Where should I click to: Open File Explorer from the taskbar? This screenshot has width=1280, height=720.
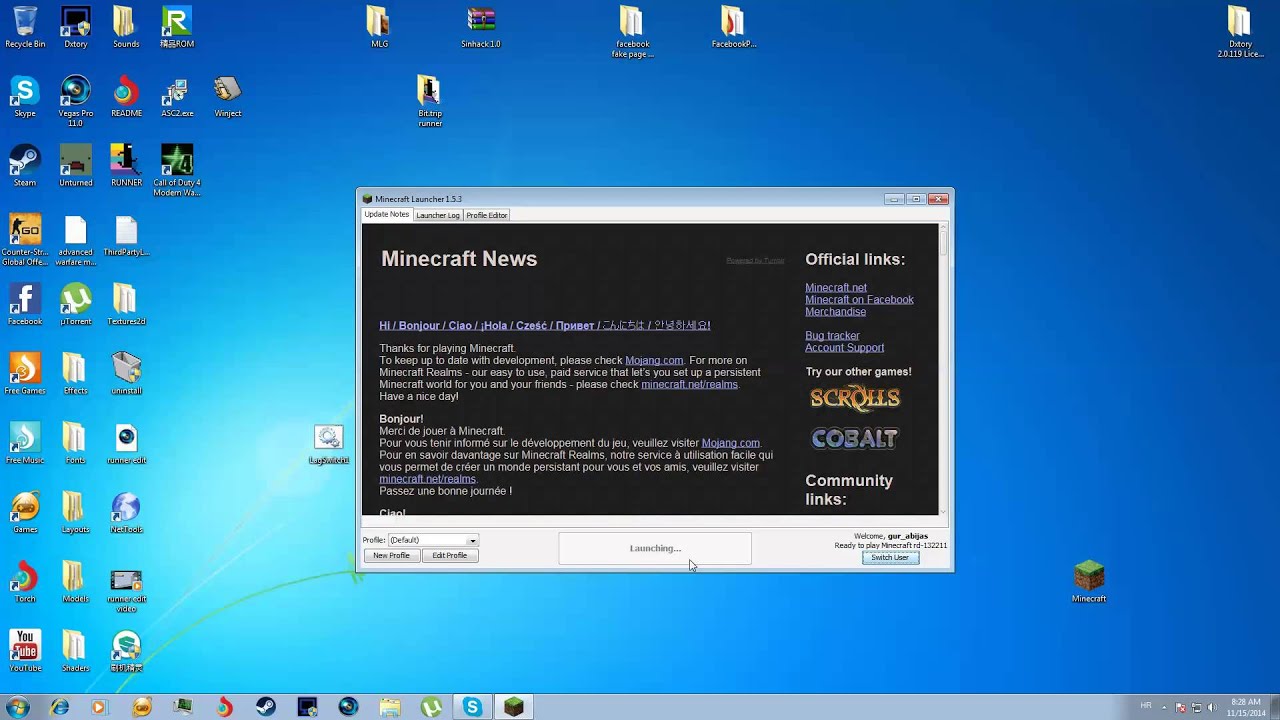[x=390, y=707]
